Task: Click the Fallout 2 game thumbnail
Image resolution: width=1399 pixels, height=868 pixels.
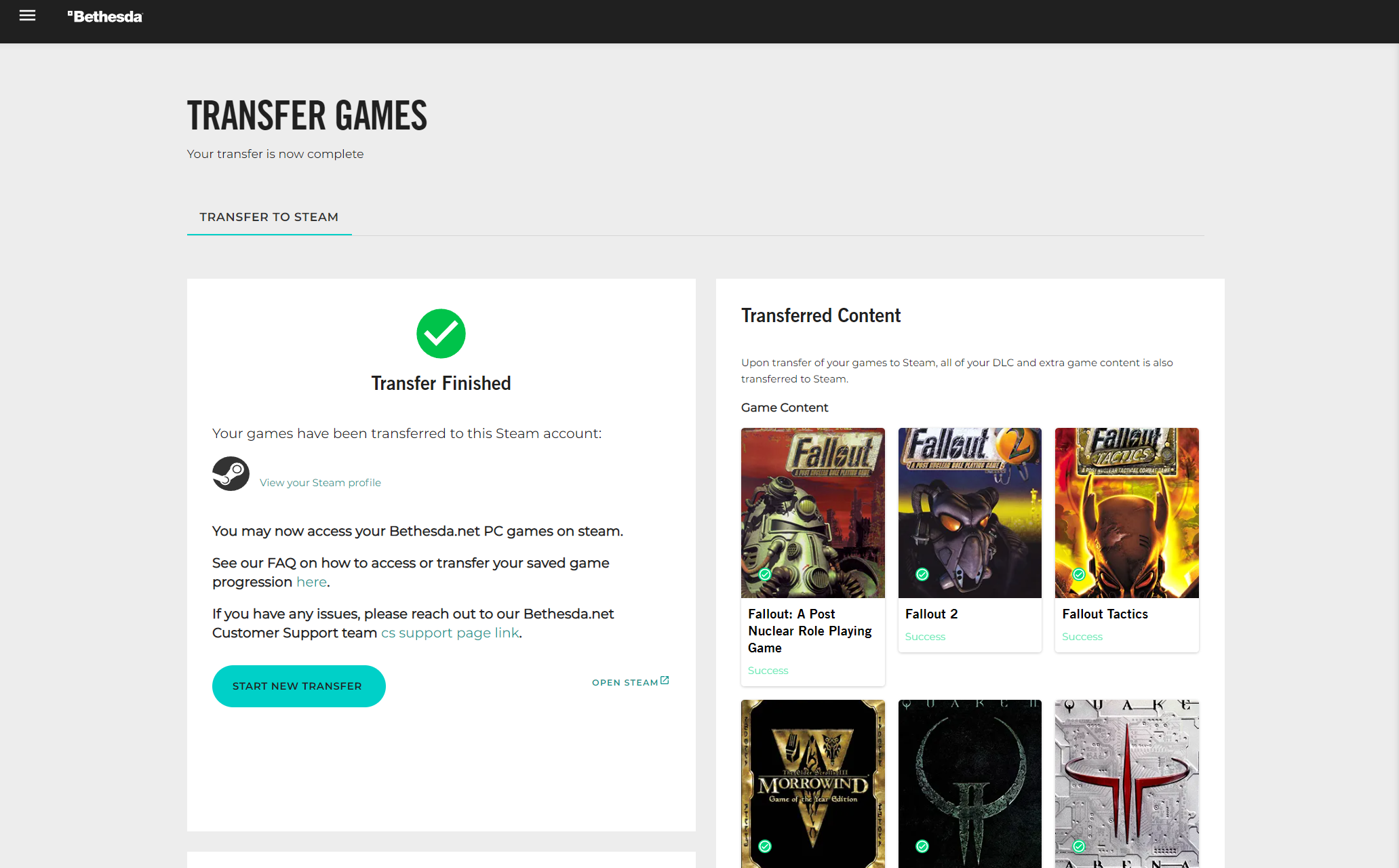Action: (x=968, y=512)
